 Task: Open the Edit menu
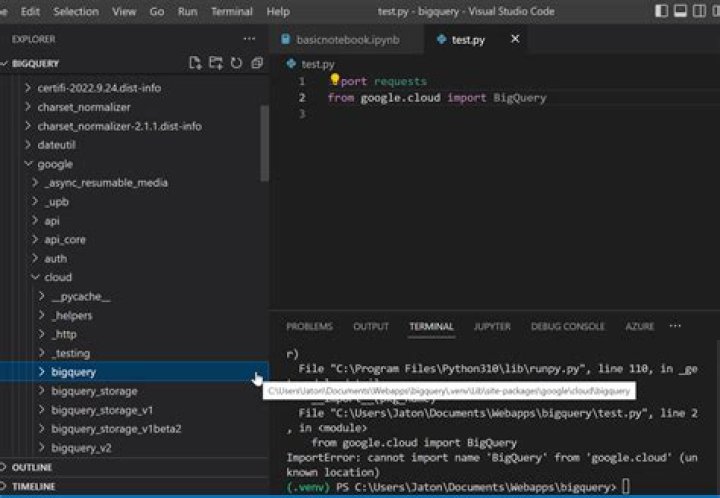click(30, 11)
